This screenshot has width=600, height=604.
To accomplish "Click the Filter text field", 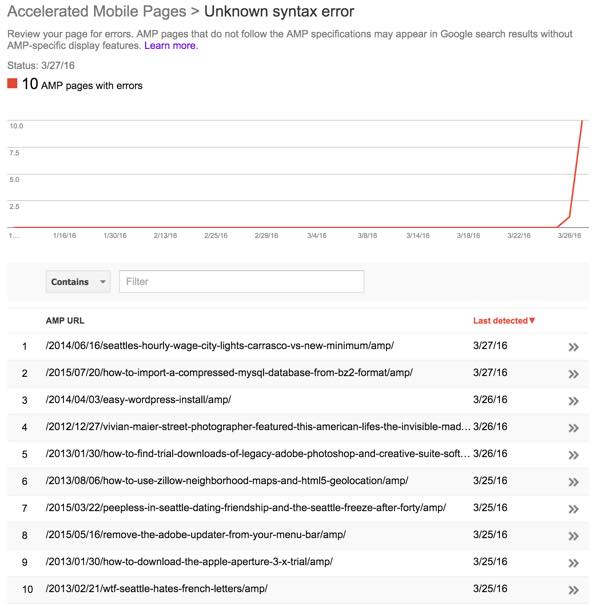I will pos(241,282).
